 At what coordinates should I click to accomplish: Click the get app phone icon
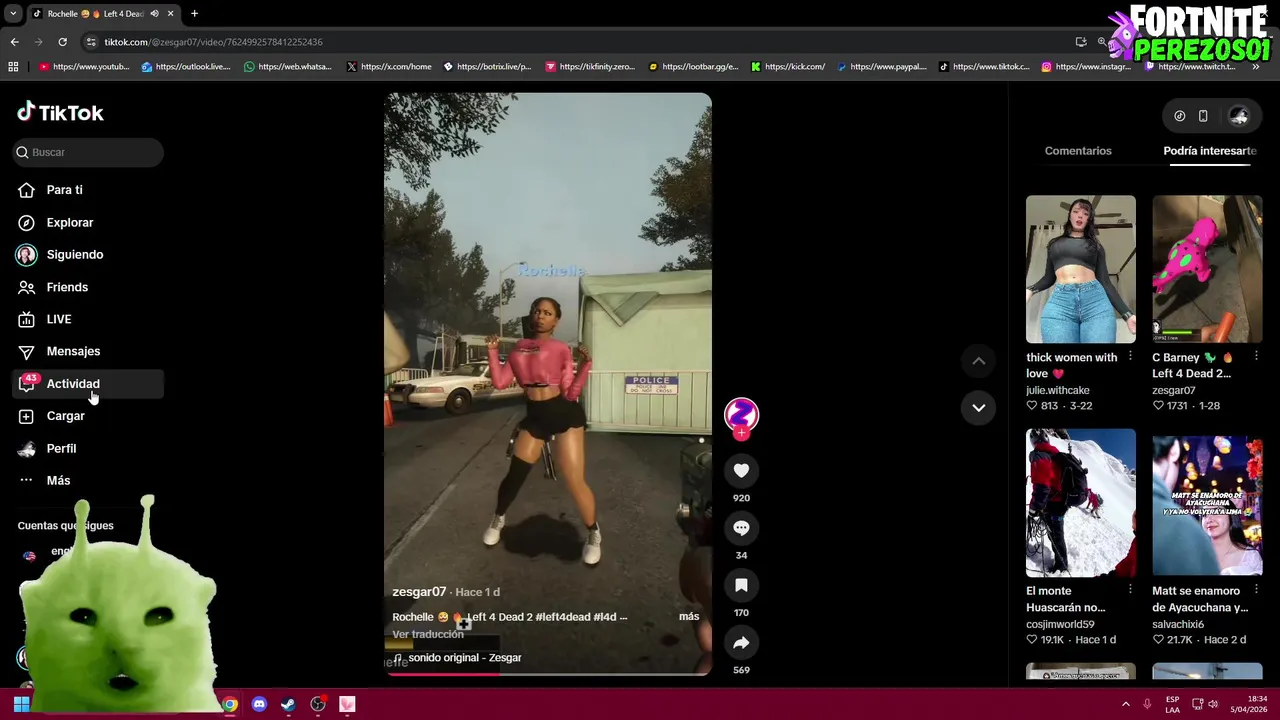1203,116
